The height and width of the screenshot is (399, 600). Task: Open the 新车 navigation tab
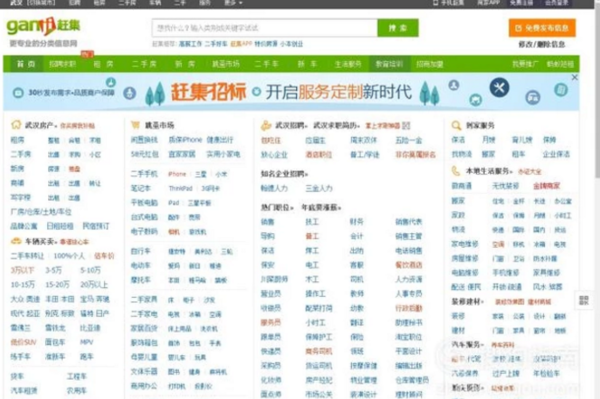coord(308,64)
